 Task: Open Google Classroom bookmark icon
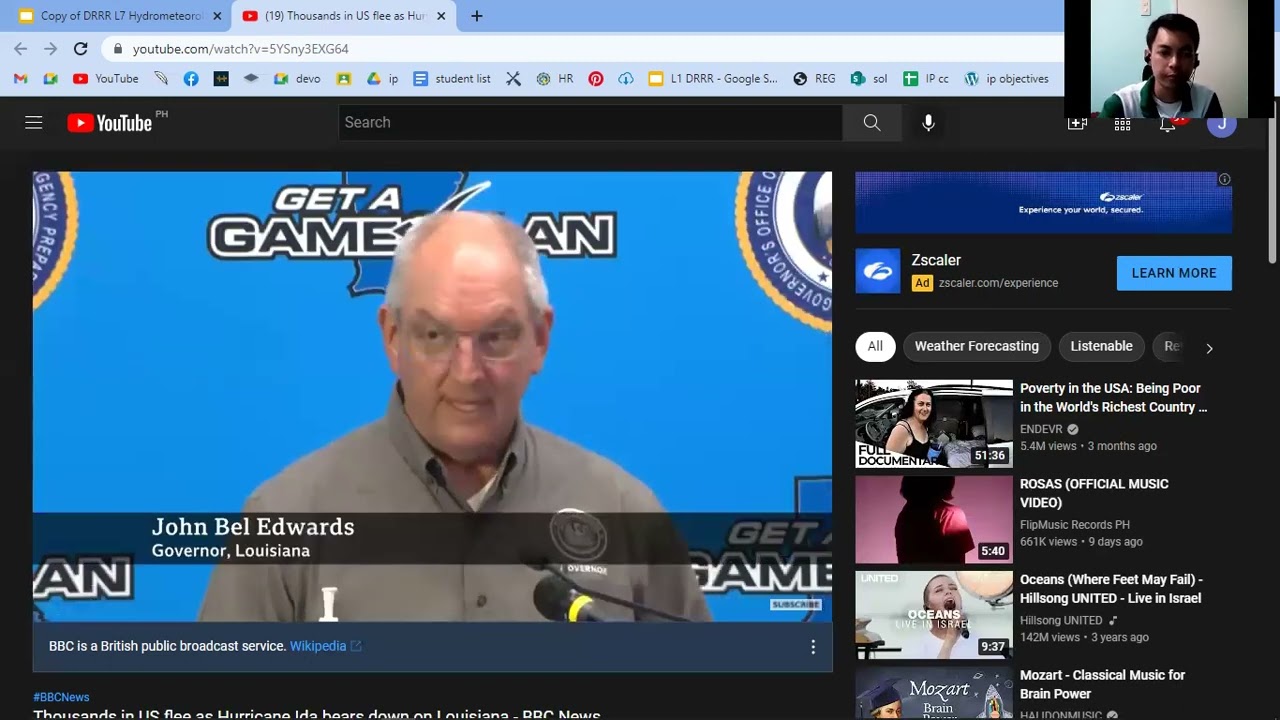click(x=344, y=78)
